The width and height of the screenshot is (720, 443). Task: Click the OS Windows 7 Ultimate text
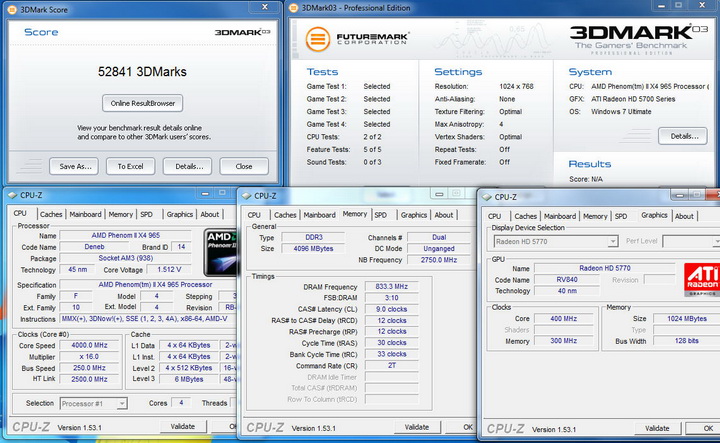[x=621, y=112]
